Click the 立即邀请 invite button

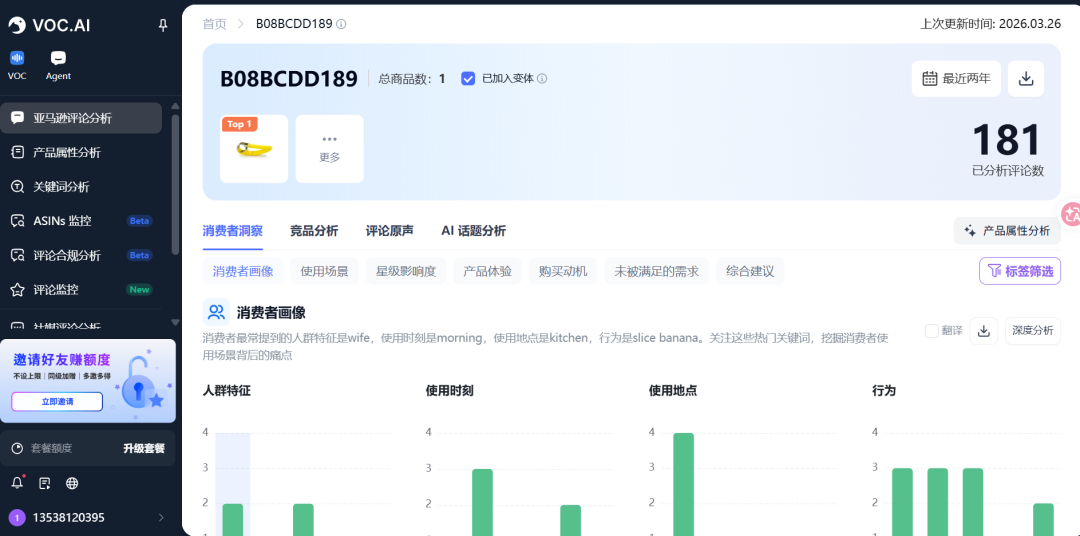(57, 401)
